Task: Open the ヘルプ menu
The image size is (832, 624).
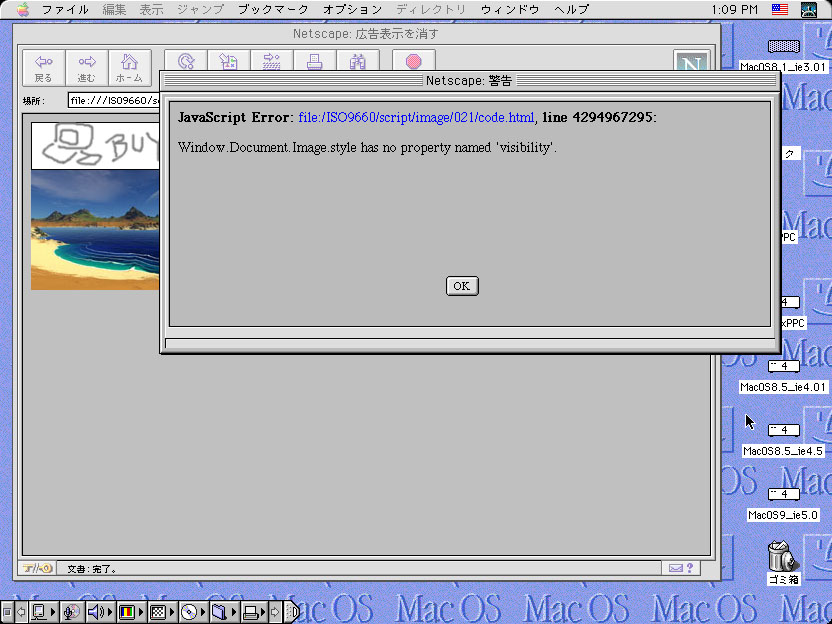Action: [571, 10]
